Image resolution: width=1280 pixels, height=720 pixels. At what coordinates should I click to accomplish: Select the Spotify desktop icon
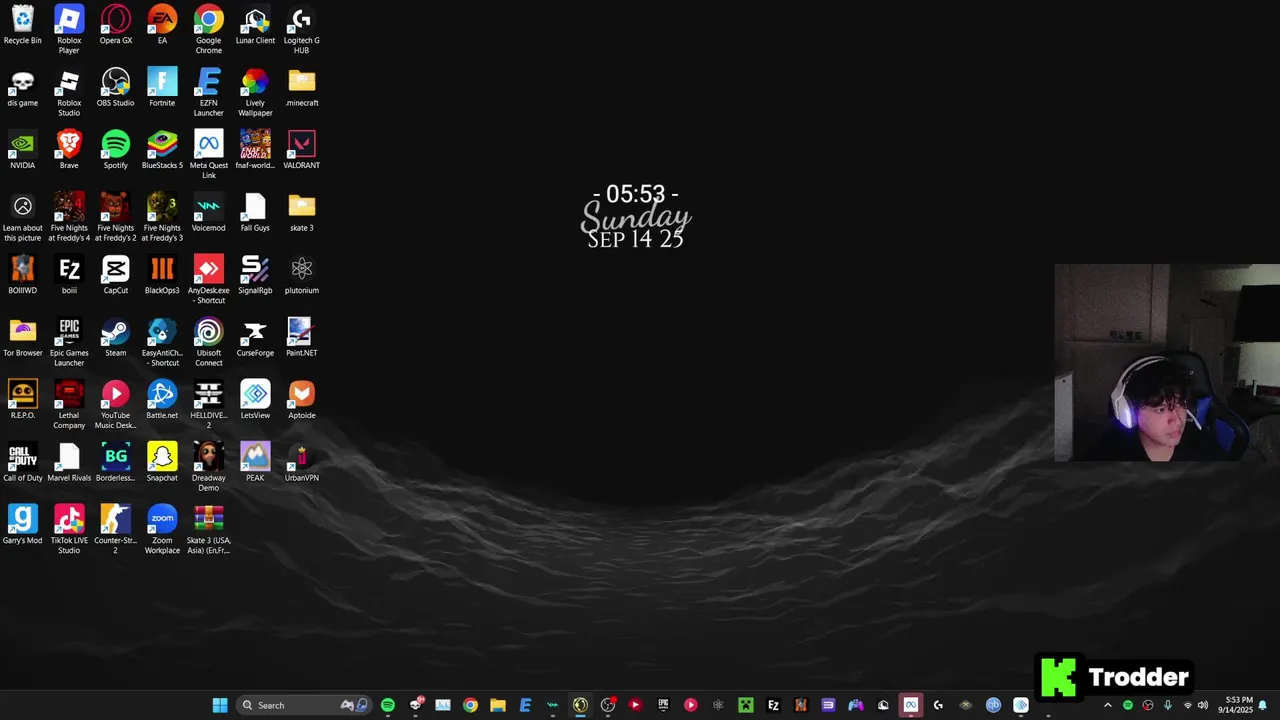coord(115,151)
